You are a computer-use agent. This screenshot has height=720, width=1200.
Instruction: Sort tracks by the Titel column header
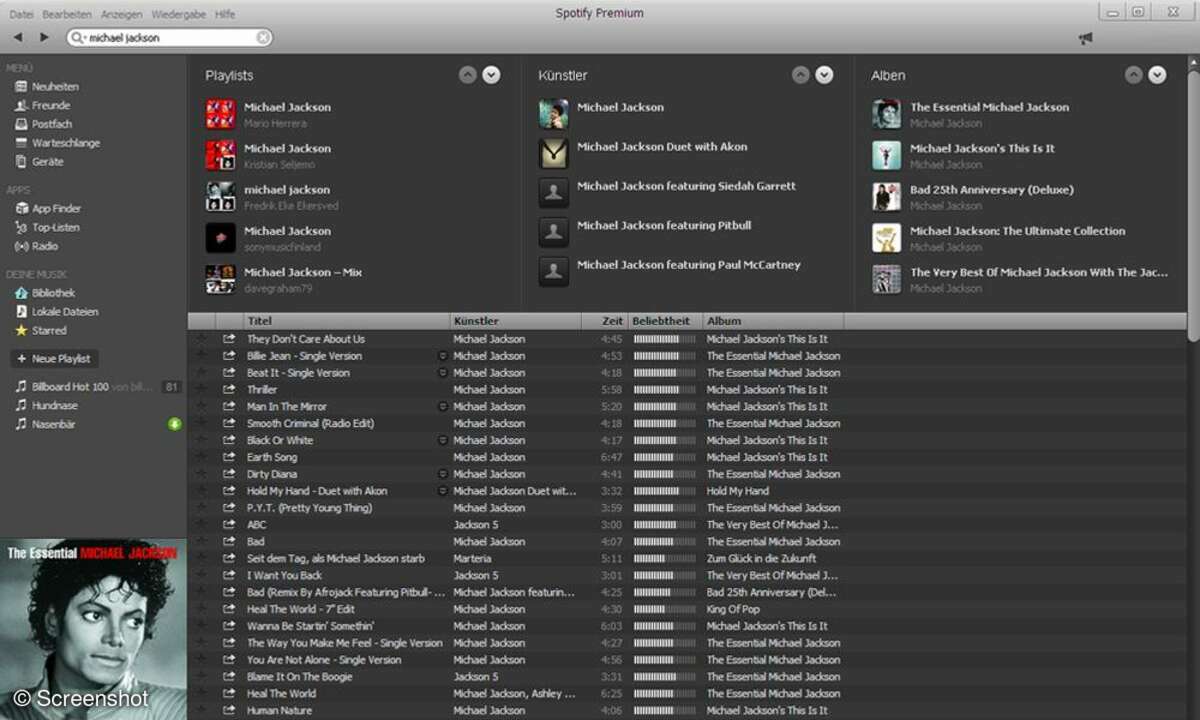346,321
